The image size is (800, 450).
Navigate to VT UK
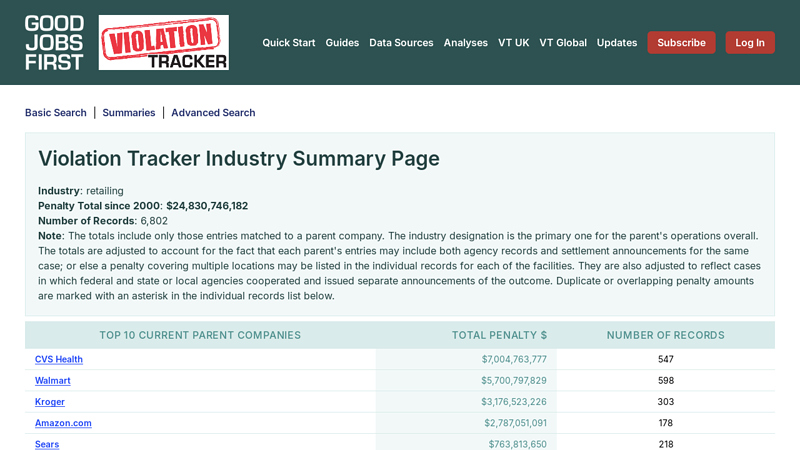(x=513, y=43)
